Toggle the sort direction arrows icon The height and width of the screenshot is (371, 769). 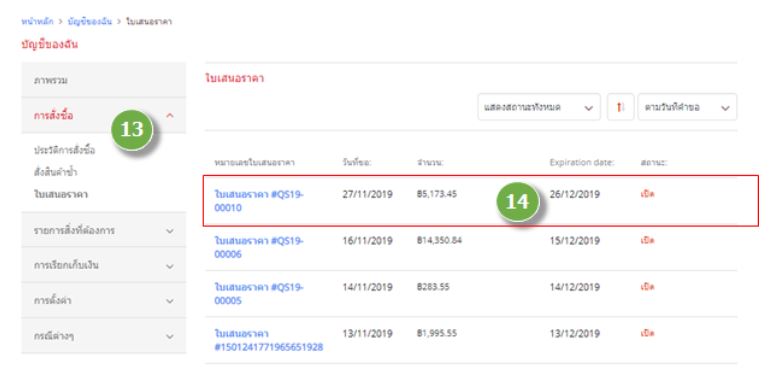click(620, 107)
